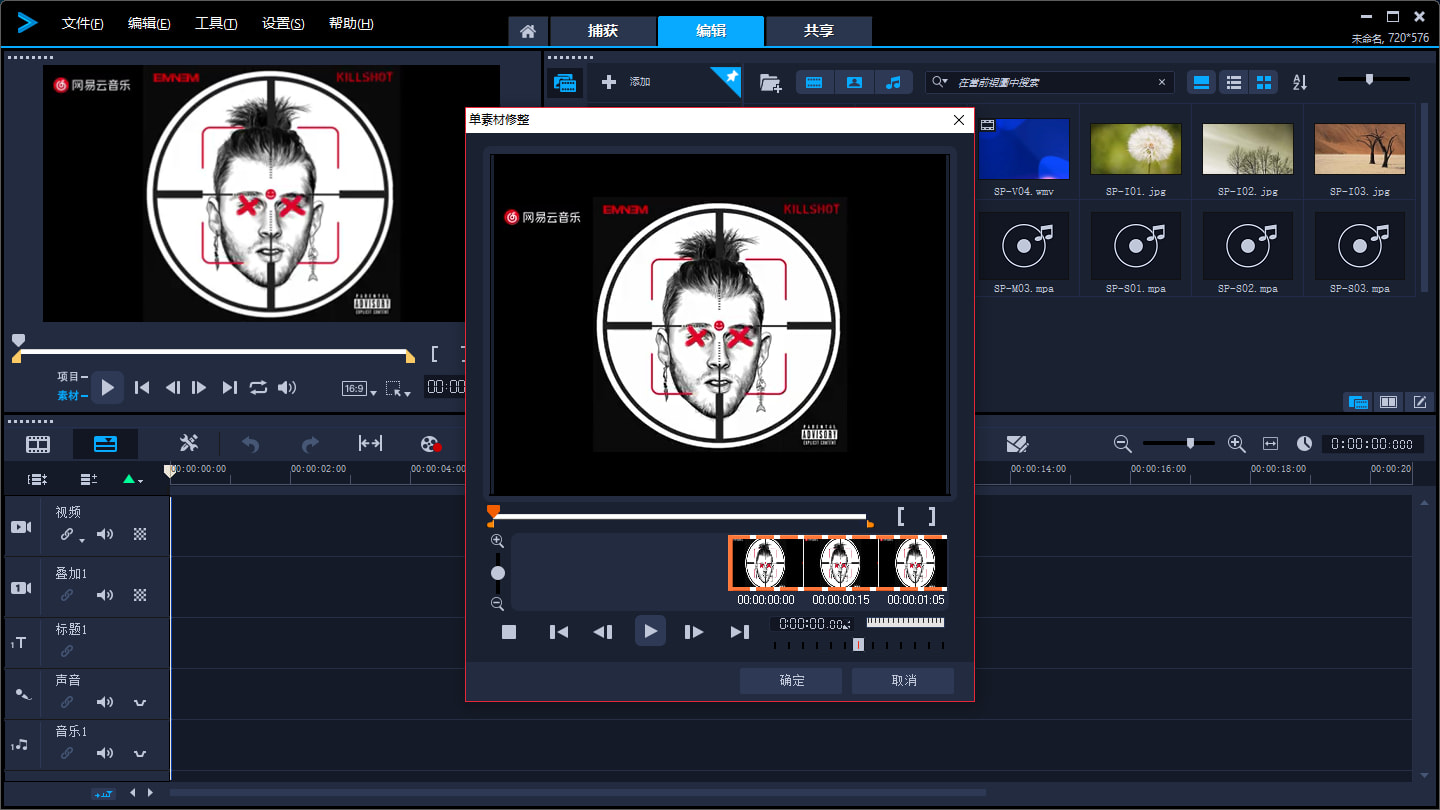Open the customize toolbar tools icon
This screenshot has width=1440, height=810.
point(189,444)
